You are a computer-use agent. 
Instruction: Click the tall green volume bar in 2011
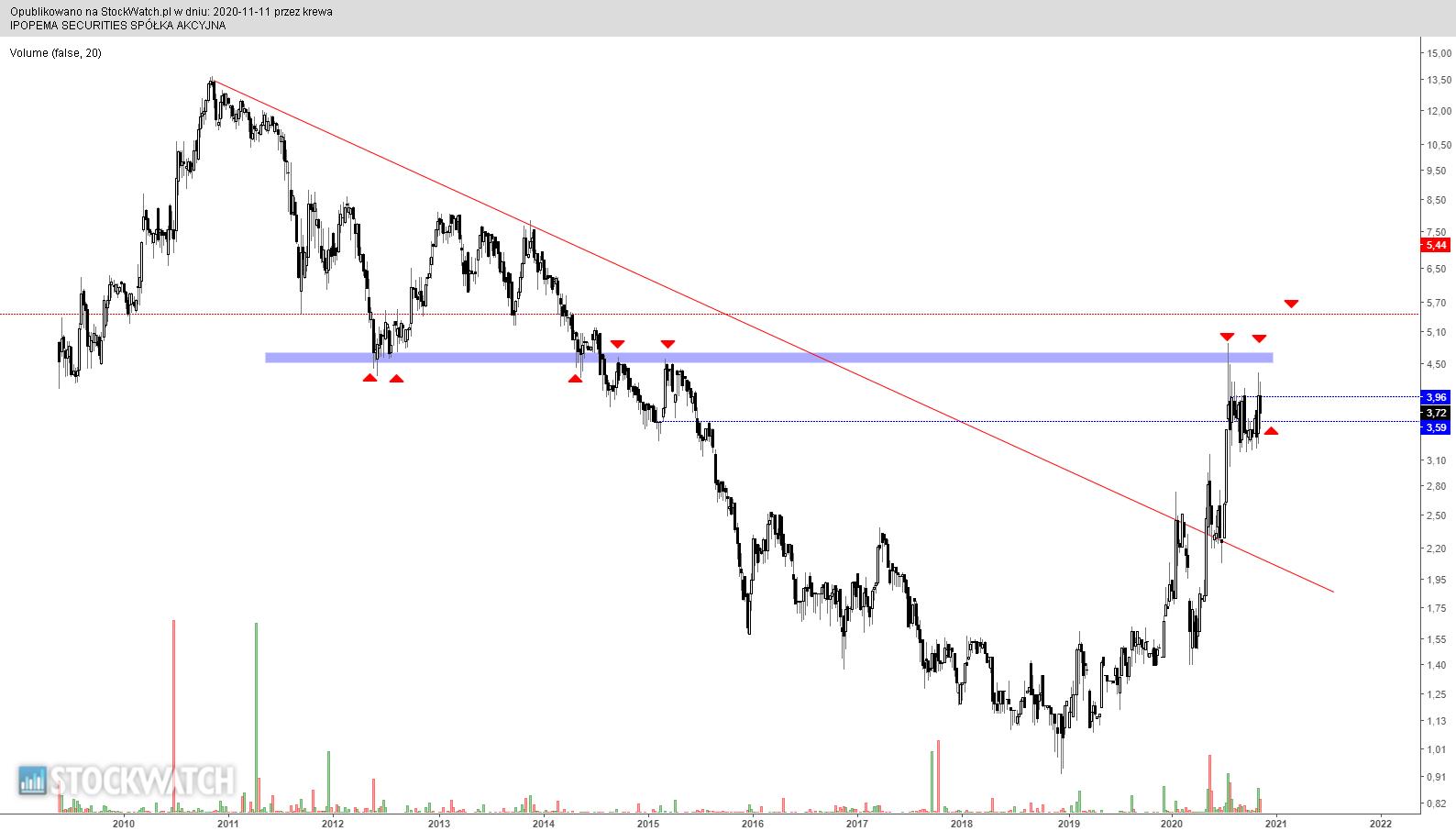256,717
